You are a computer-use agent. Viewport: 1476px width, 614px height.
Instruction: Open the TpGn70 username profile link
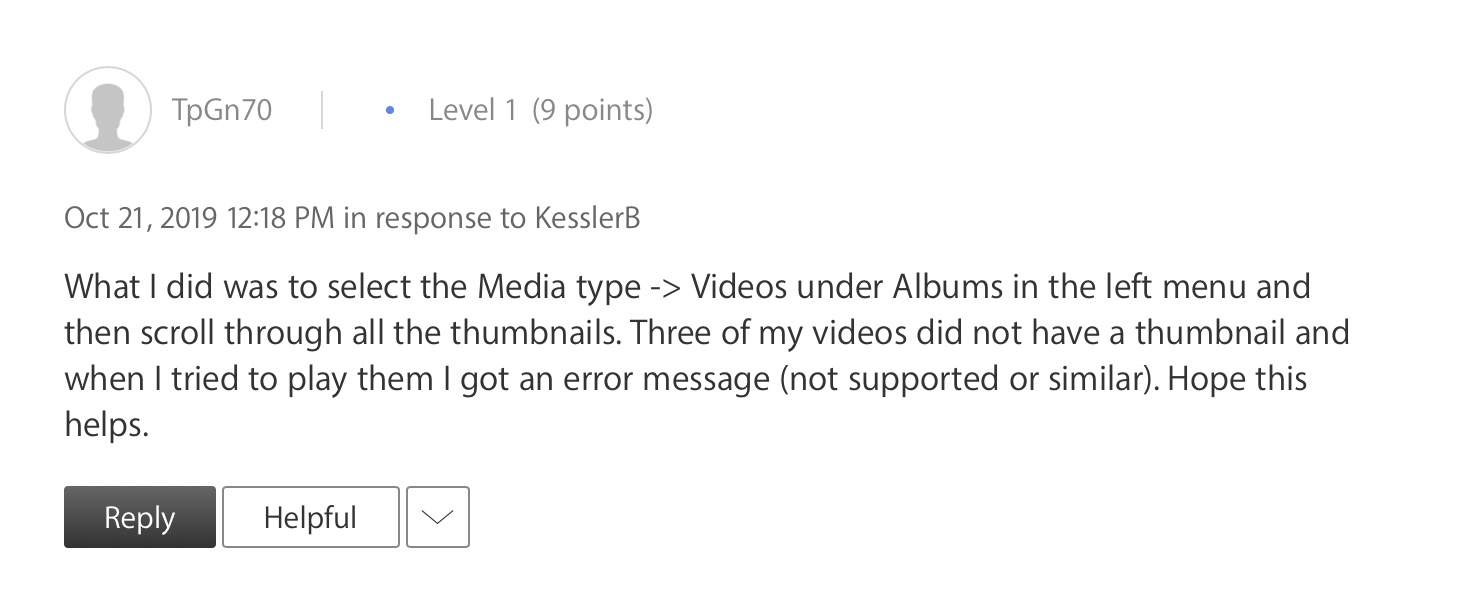pyautogui.click(x=222, y=110)
